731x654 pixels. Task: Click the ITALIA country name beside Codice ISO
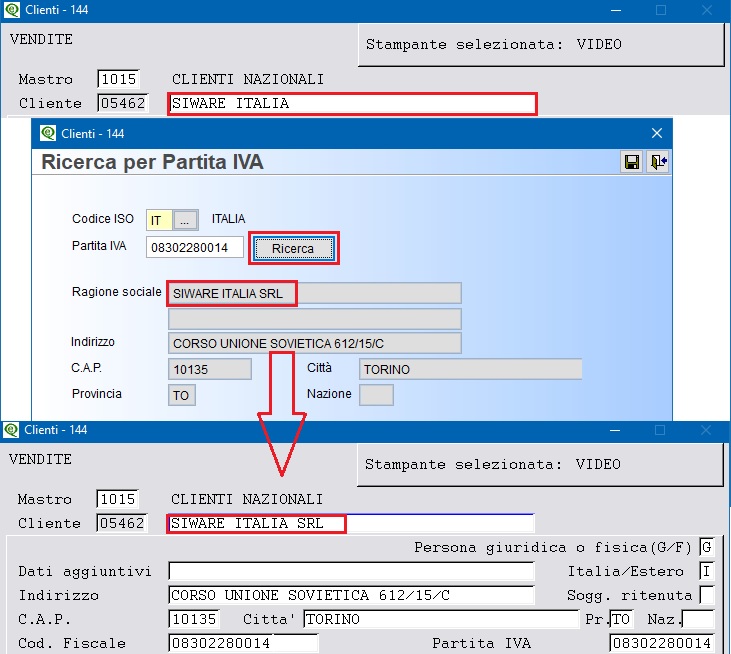[228, 219]
